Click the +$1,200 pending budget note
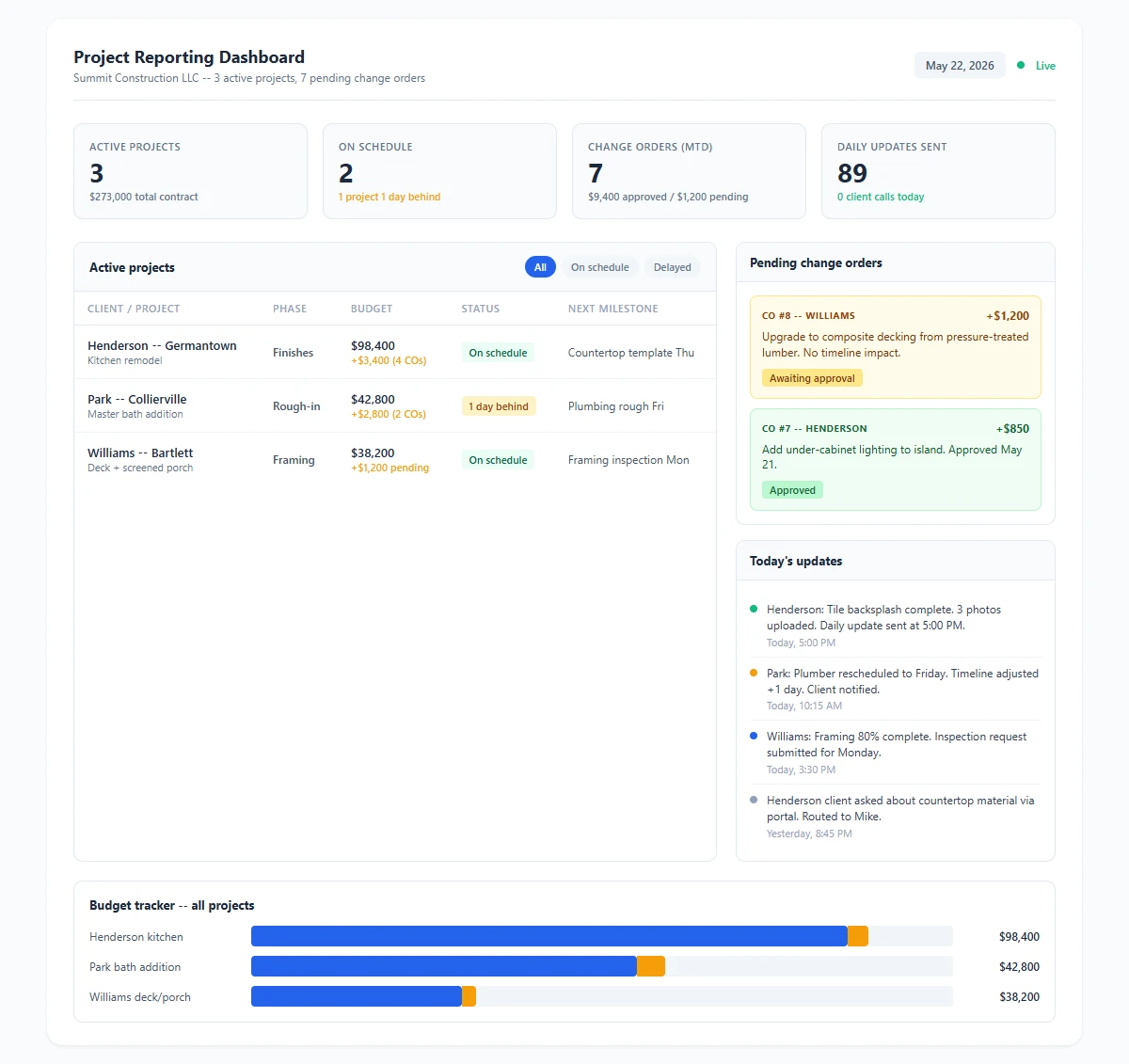The height and width of the screenshot is (1064, 1129). tap(390, 468)
